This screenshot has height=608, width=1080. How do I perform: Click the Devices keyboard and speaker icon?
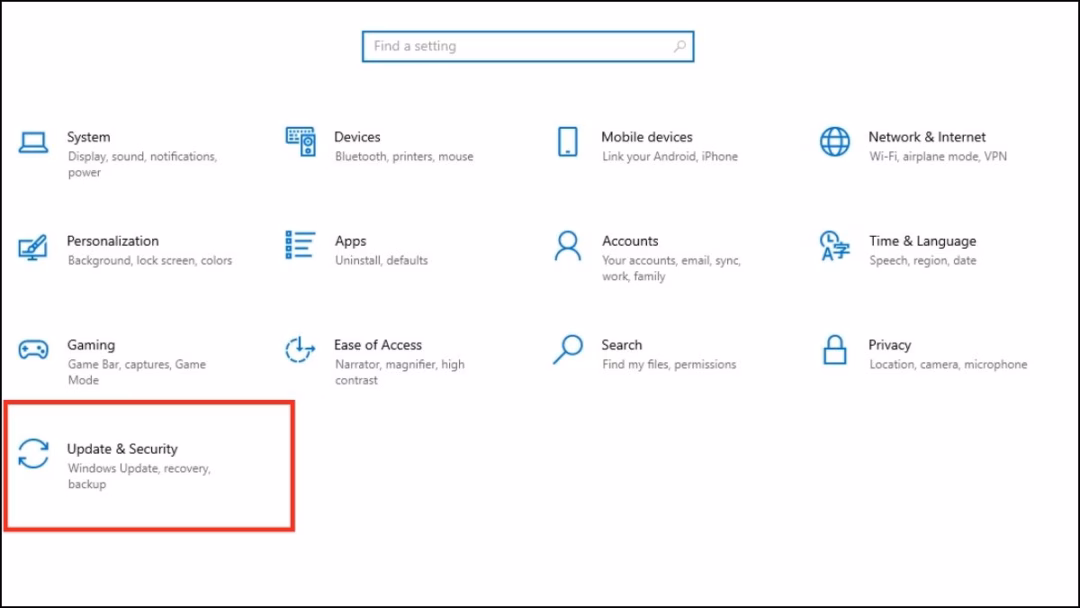click(300, 142)
